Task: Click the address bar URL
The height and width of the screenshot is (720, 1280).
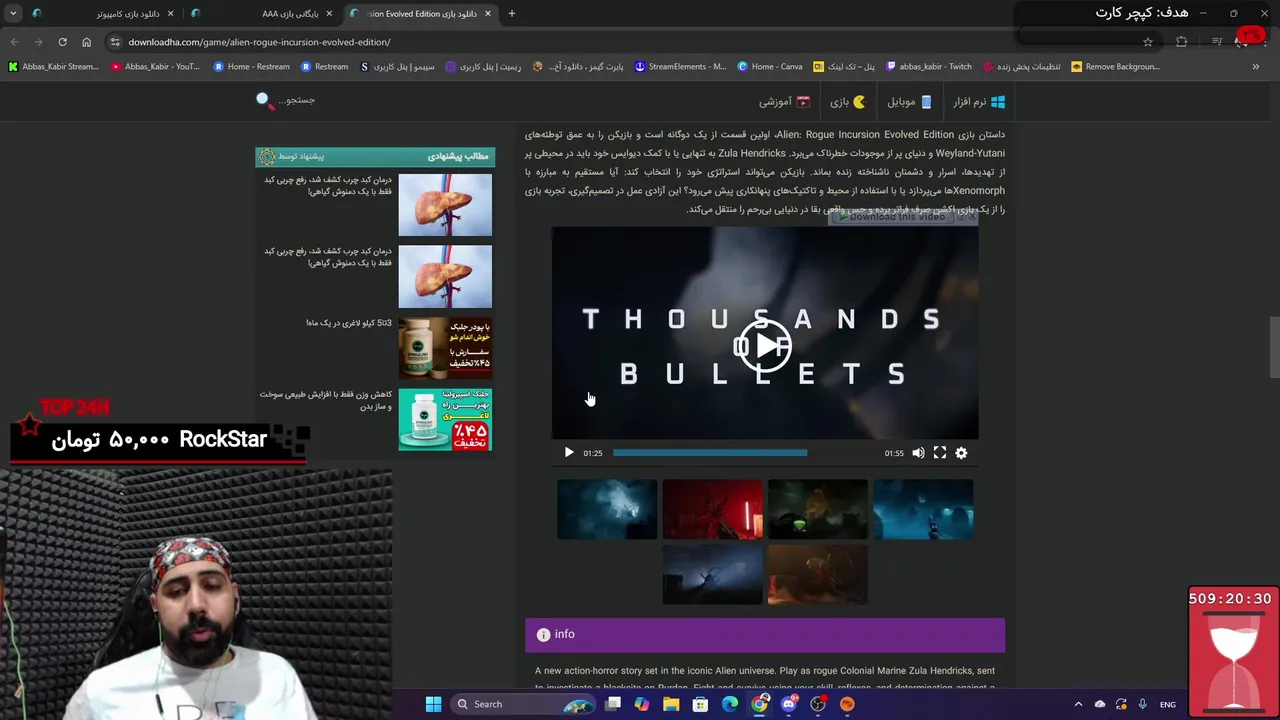Action: (x=259, y=42)
